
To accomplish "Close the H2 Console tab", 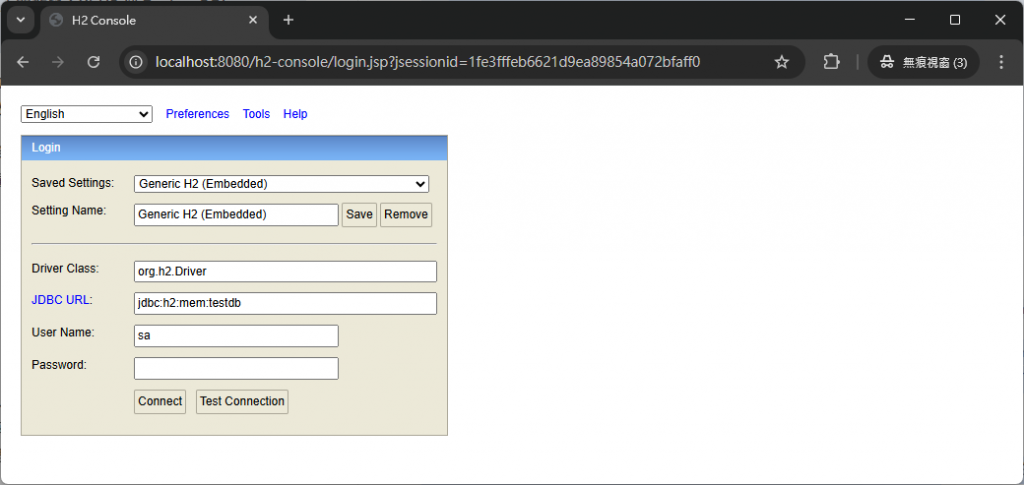I will 253,20.
